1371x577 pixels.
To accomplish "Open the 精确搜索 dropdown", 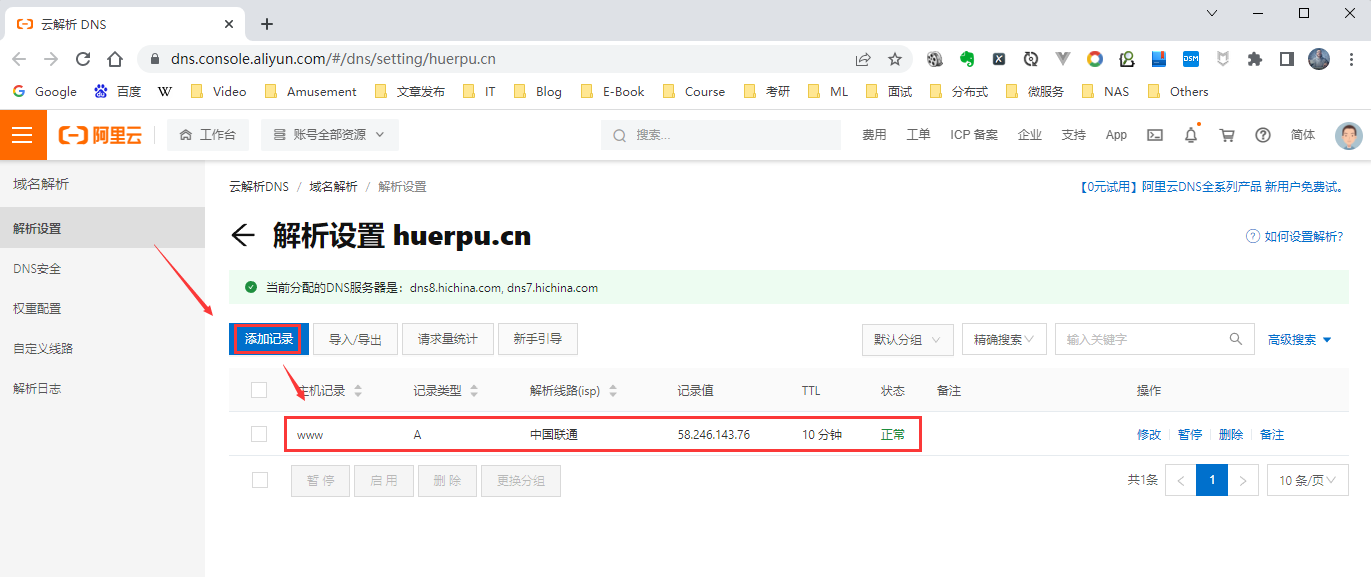I will tap(1004, 339).
